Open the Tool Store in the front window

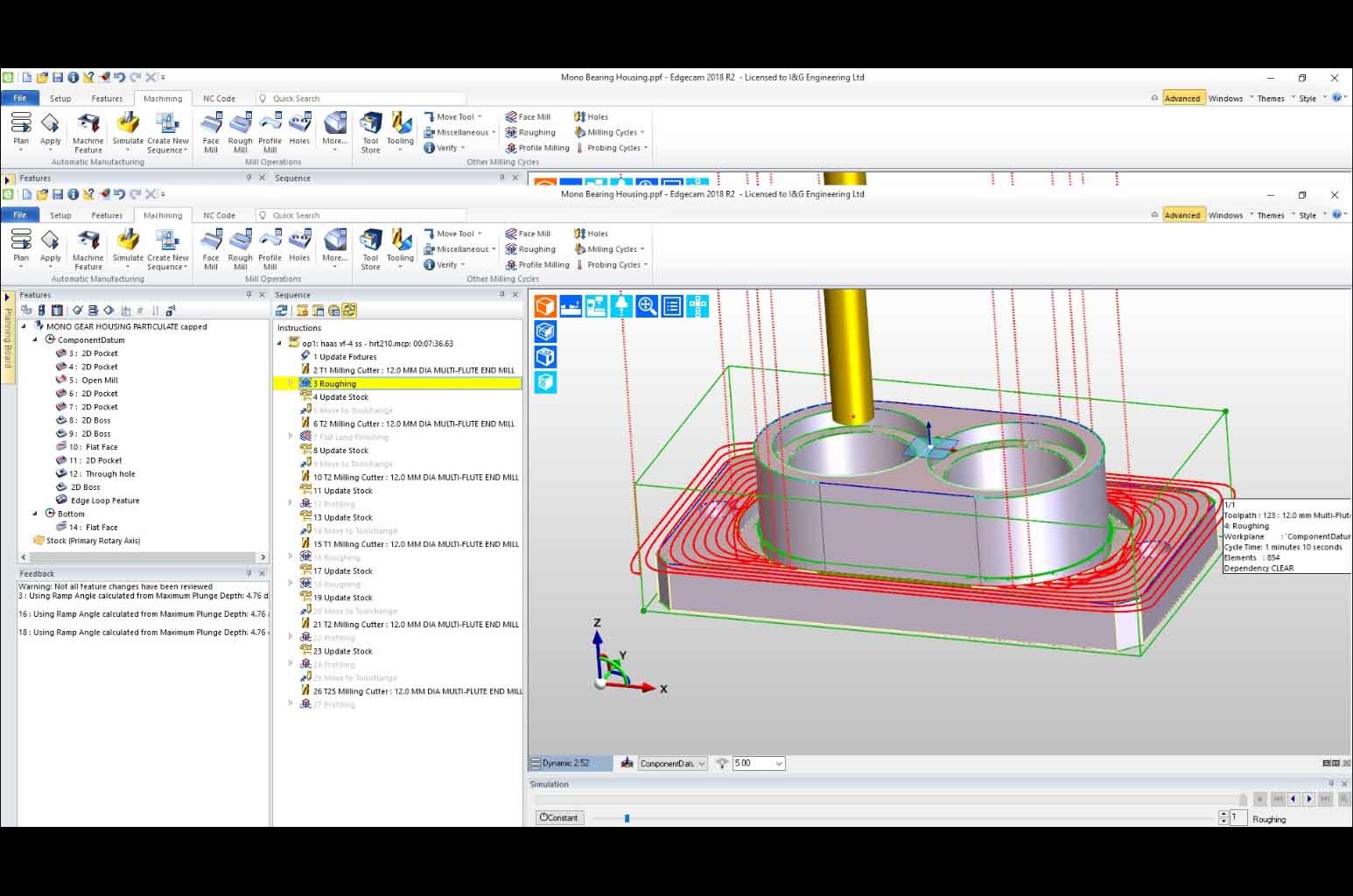pos(370,250)
